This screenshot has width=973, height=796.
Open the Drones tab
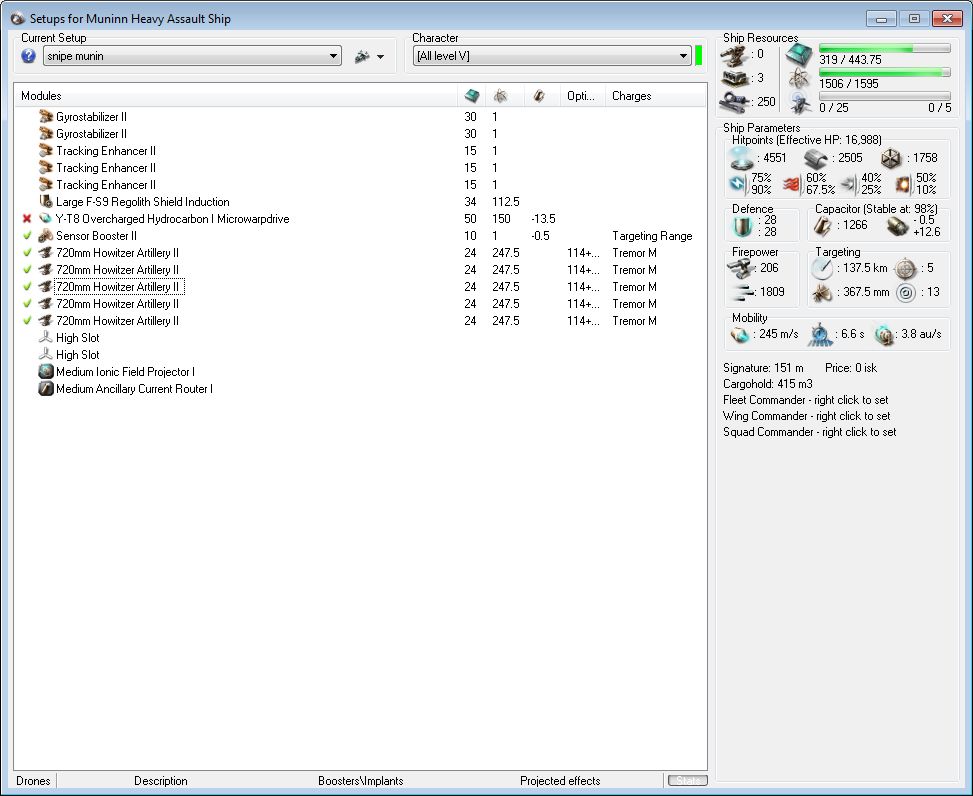[34, 780]
